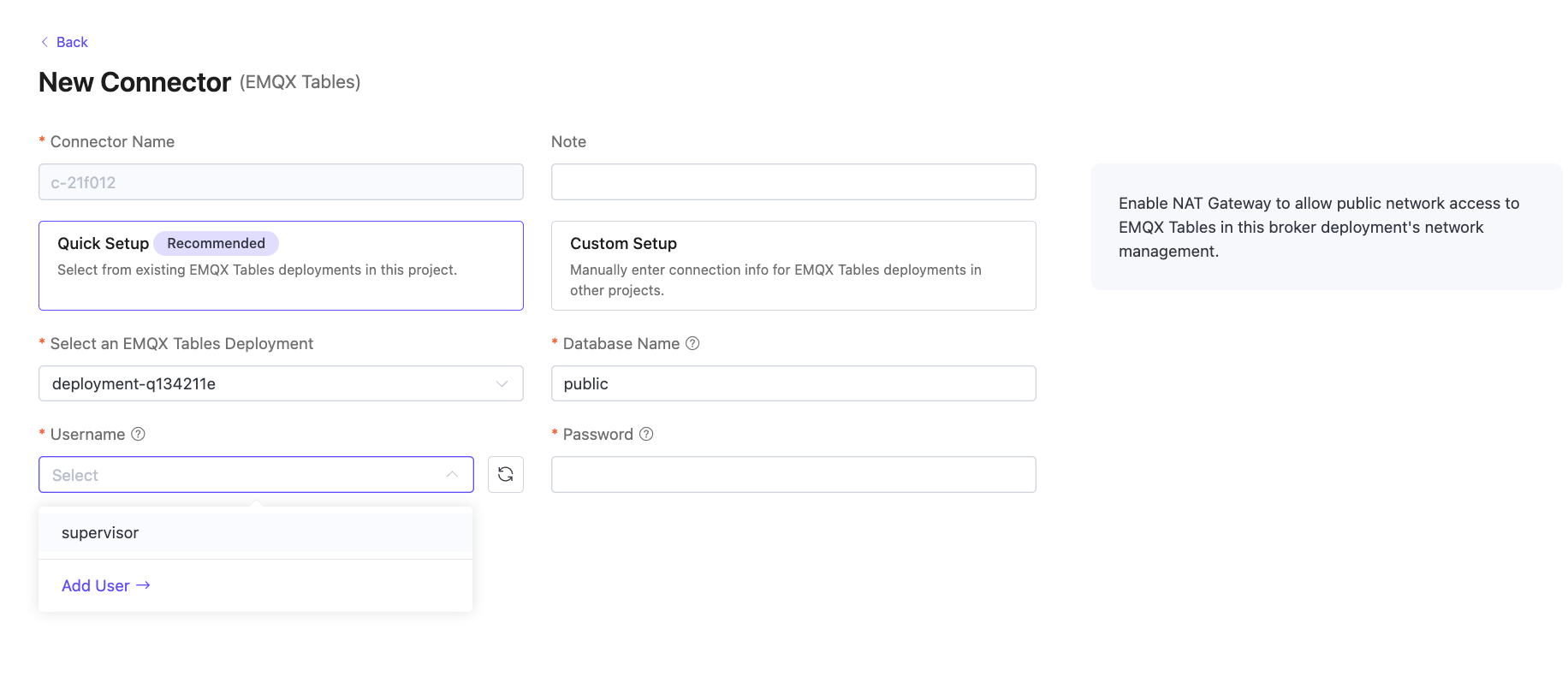Click the New Connector page heading
1568x694 pixels.
point(134,82)
